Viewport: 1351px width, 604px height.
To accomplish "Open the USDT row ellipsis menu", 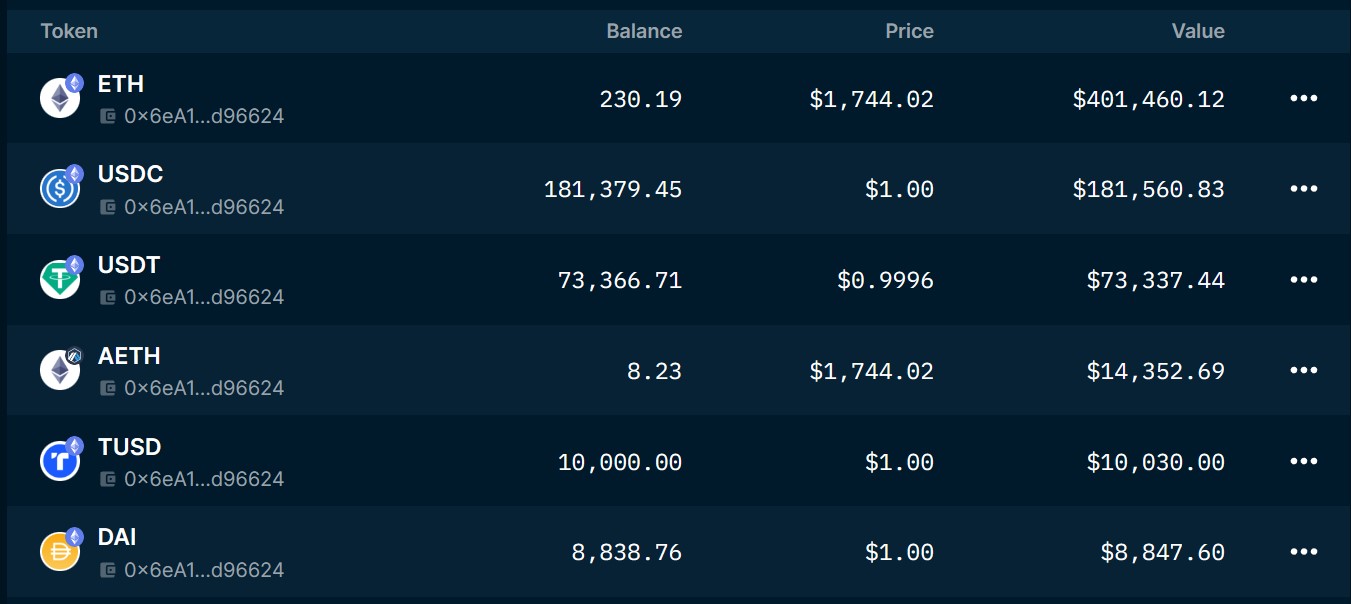I will pos(1303,280).
